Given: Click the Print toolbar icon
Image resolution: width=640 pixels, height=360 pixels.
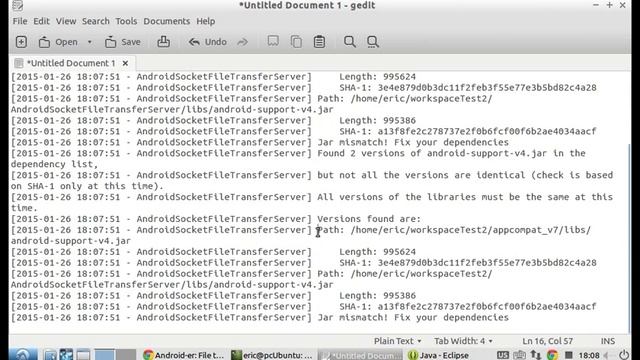Looking at the screenshot, I should click(164, 42).
